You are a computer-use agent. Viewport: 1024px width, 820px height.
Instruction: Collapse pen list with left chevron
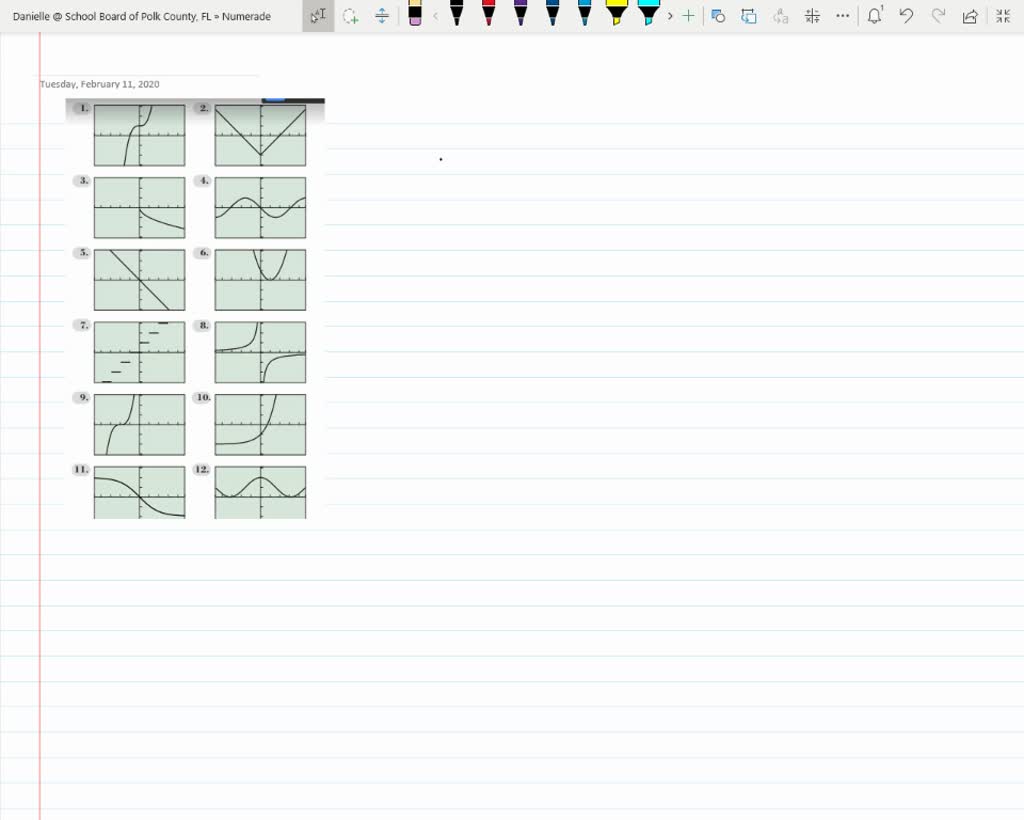(x=435, y=15)
